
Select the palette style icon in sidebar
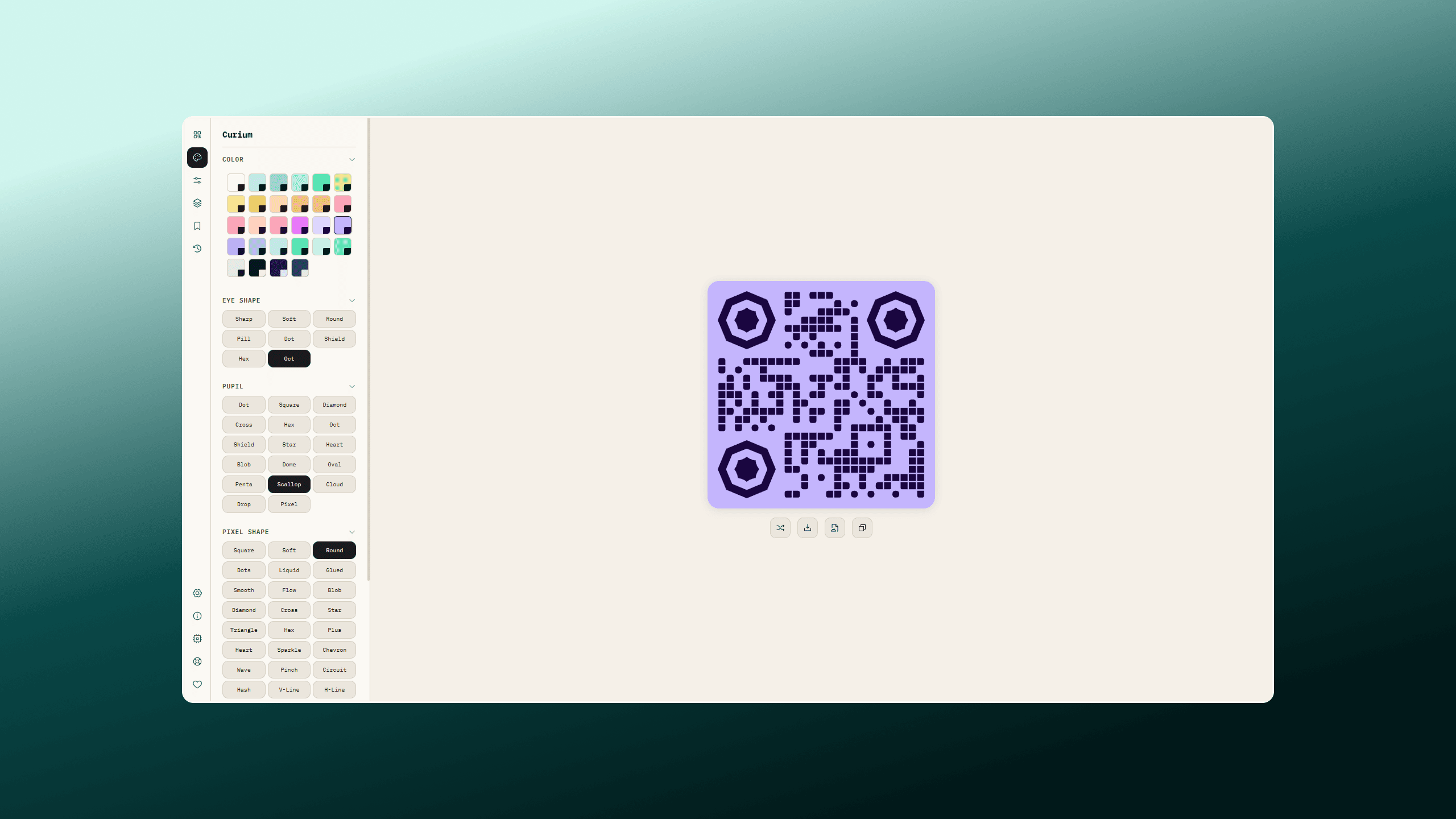pos(197,158)
